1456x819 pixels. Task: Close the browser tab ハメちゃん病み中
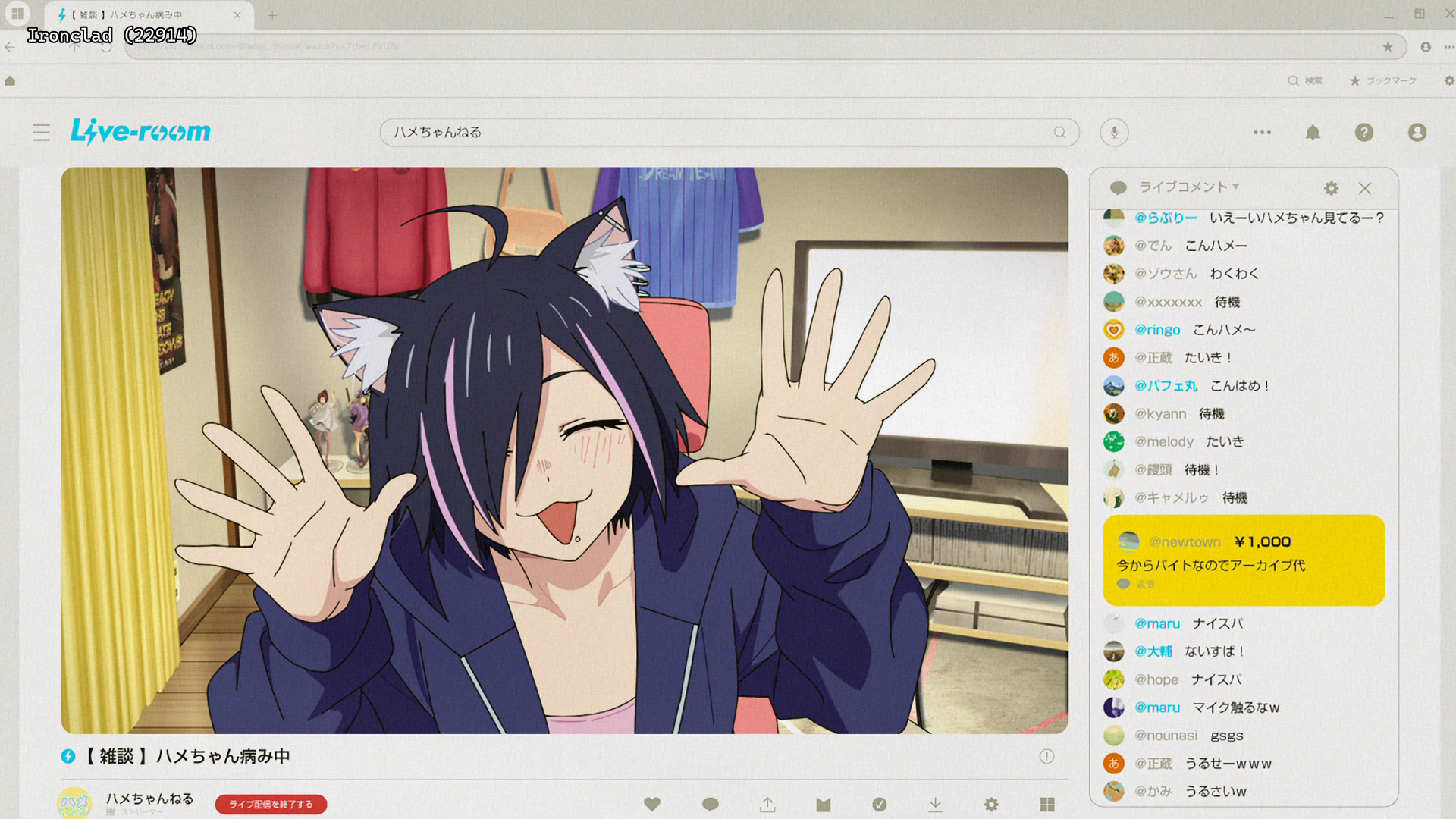pyautogui.click(x=237, y=14)
